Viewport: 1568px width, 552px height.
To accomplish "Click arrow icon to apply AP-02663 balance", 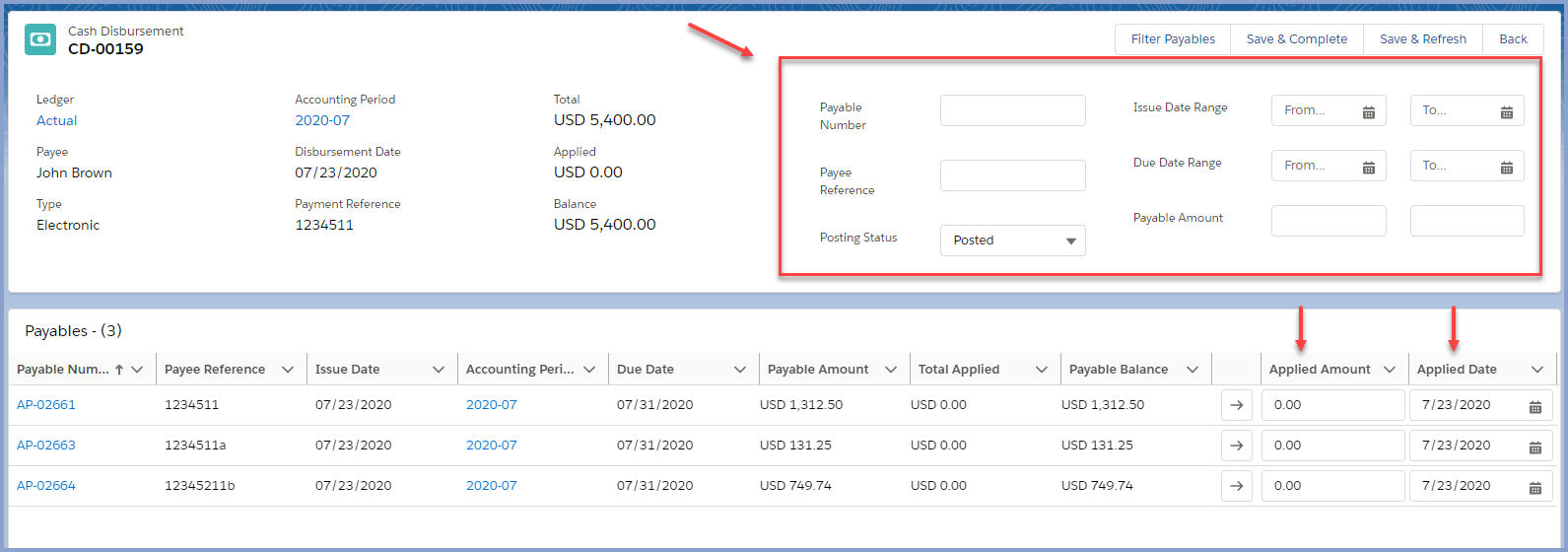I will 1237,446.
